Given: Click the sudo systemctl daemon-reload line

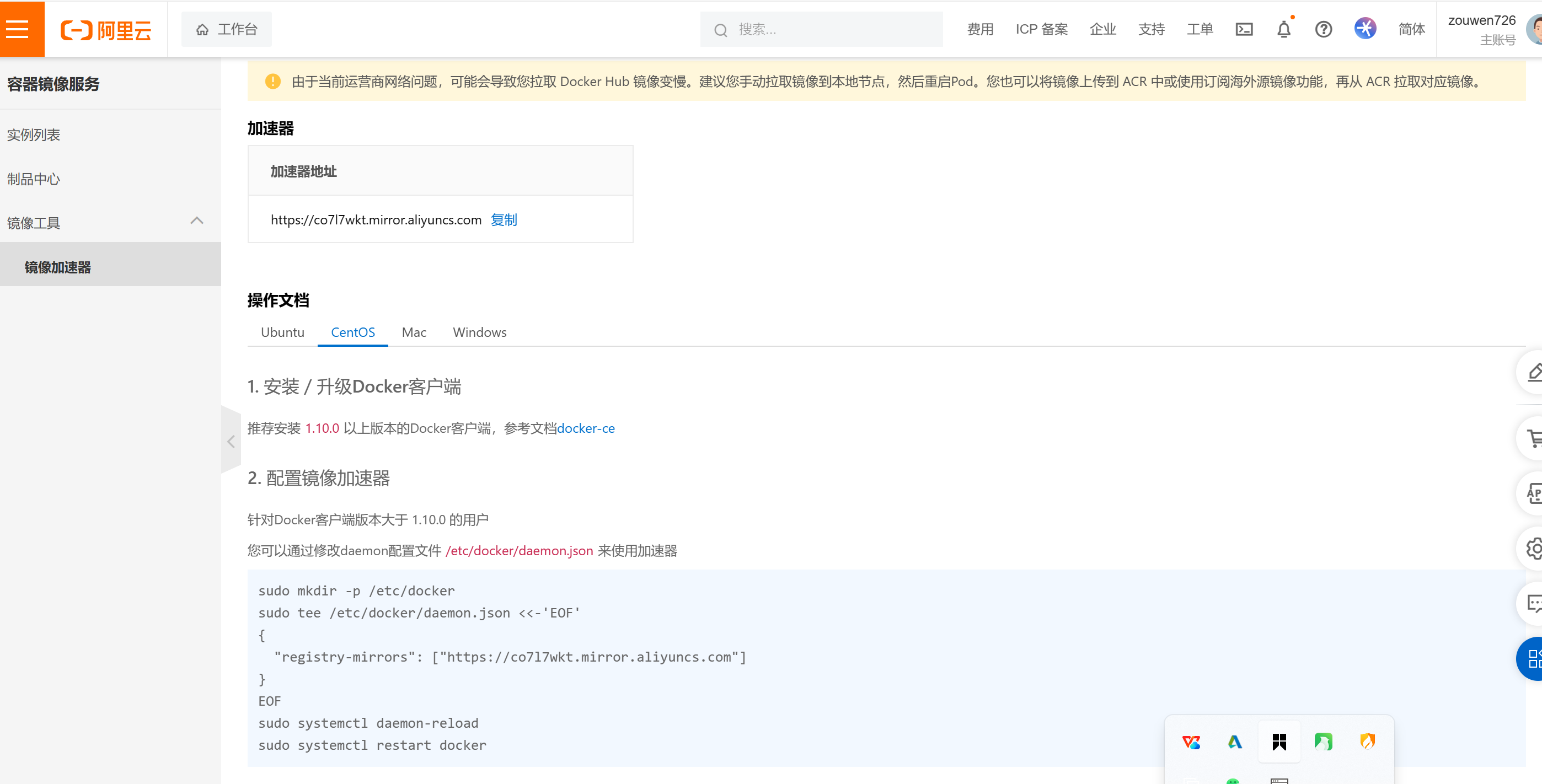Looking at the screenshot, I should pyautogui.click(x=369, y=723).
